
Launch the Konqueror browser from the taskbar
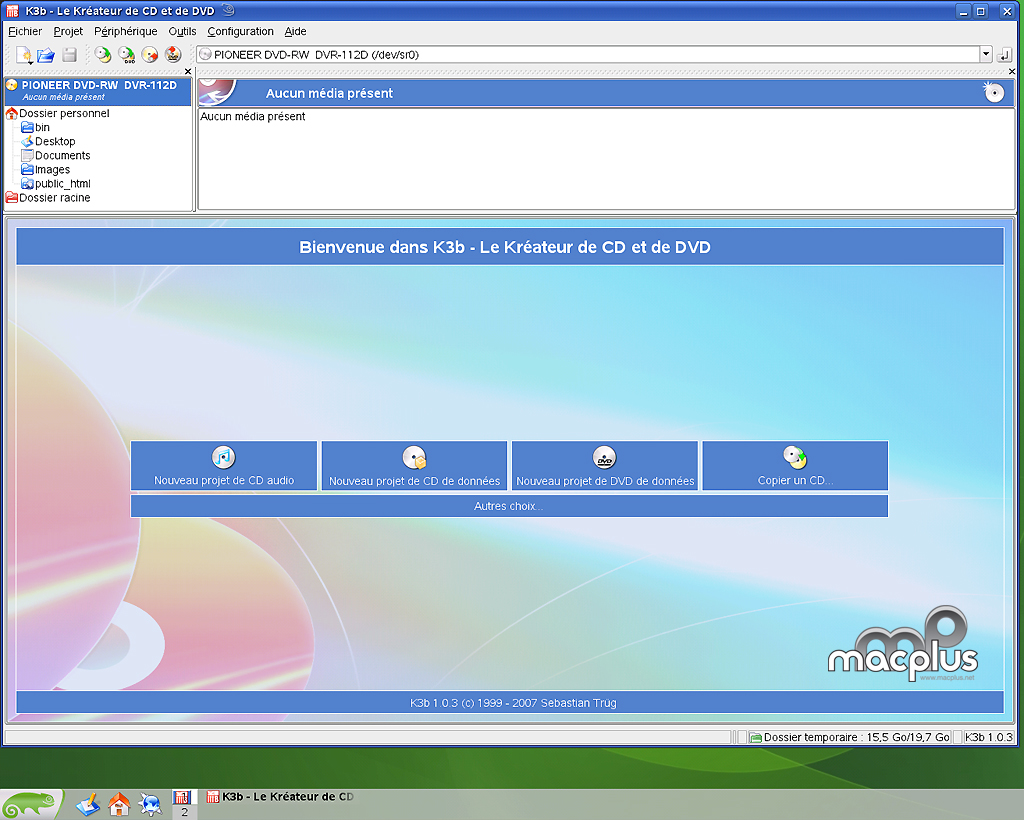click(x=150, y=804)
